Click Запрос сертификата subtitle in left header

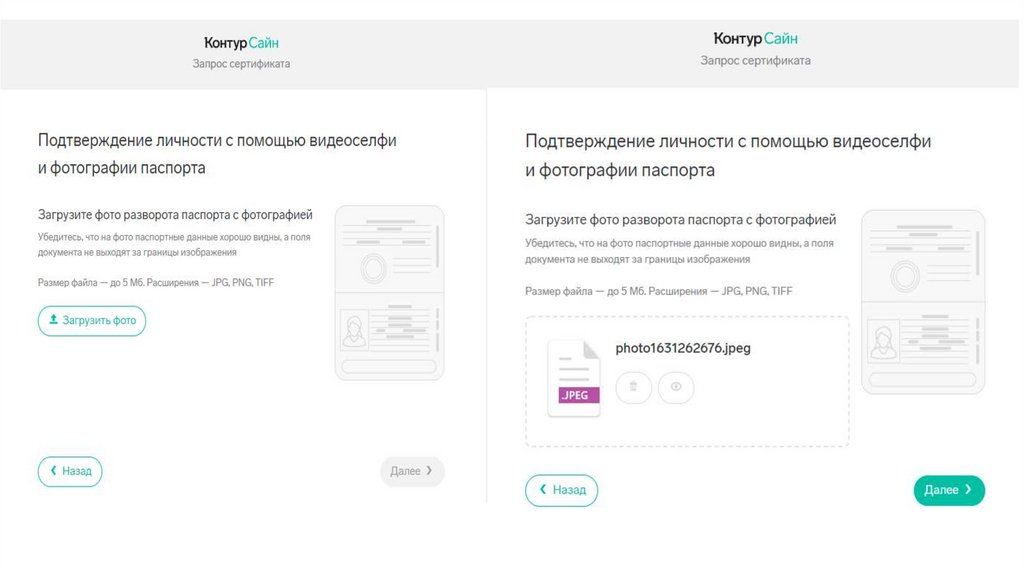[241, 64]
